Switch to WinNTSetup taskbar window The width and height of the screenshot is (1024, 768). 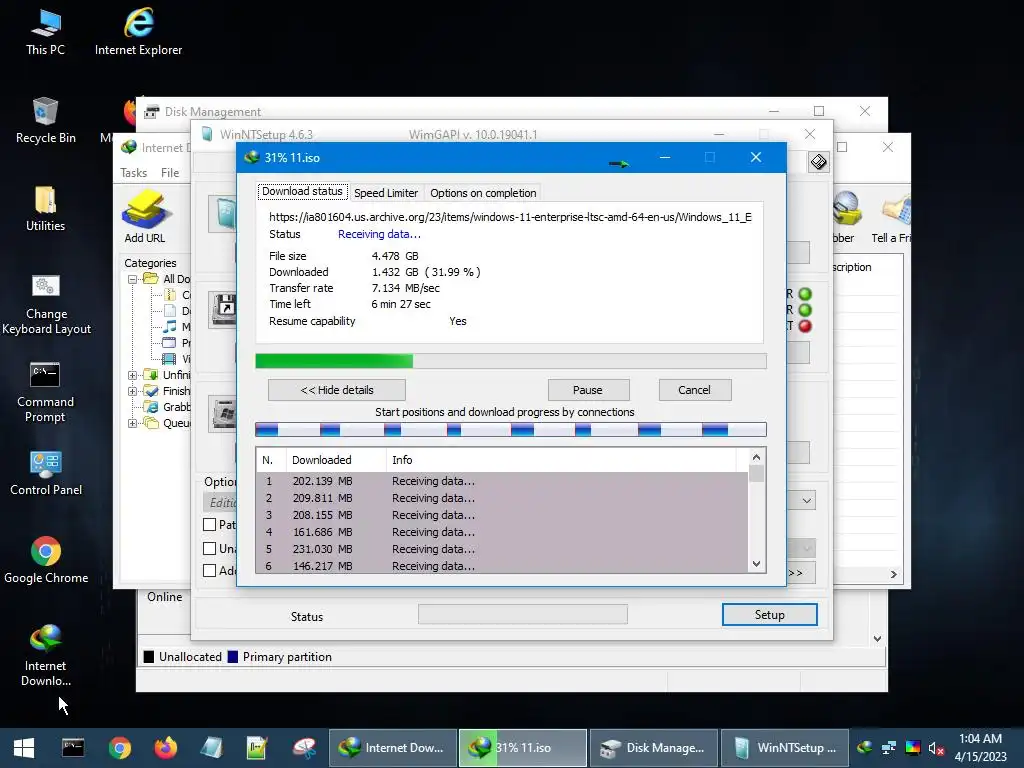[x=784, y=748]
